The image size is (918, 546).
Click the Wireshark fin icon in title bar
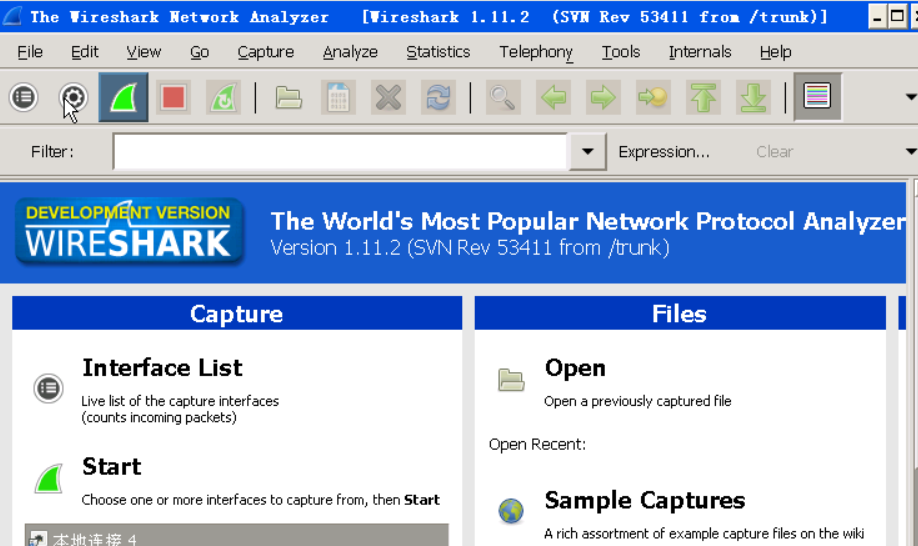click(12, 16)
